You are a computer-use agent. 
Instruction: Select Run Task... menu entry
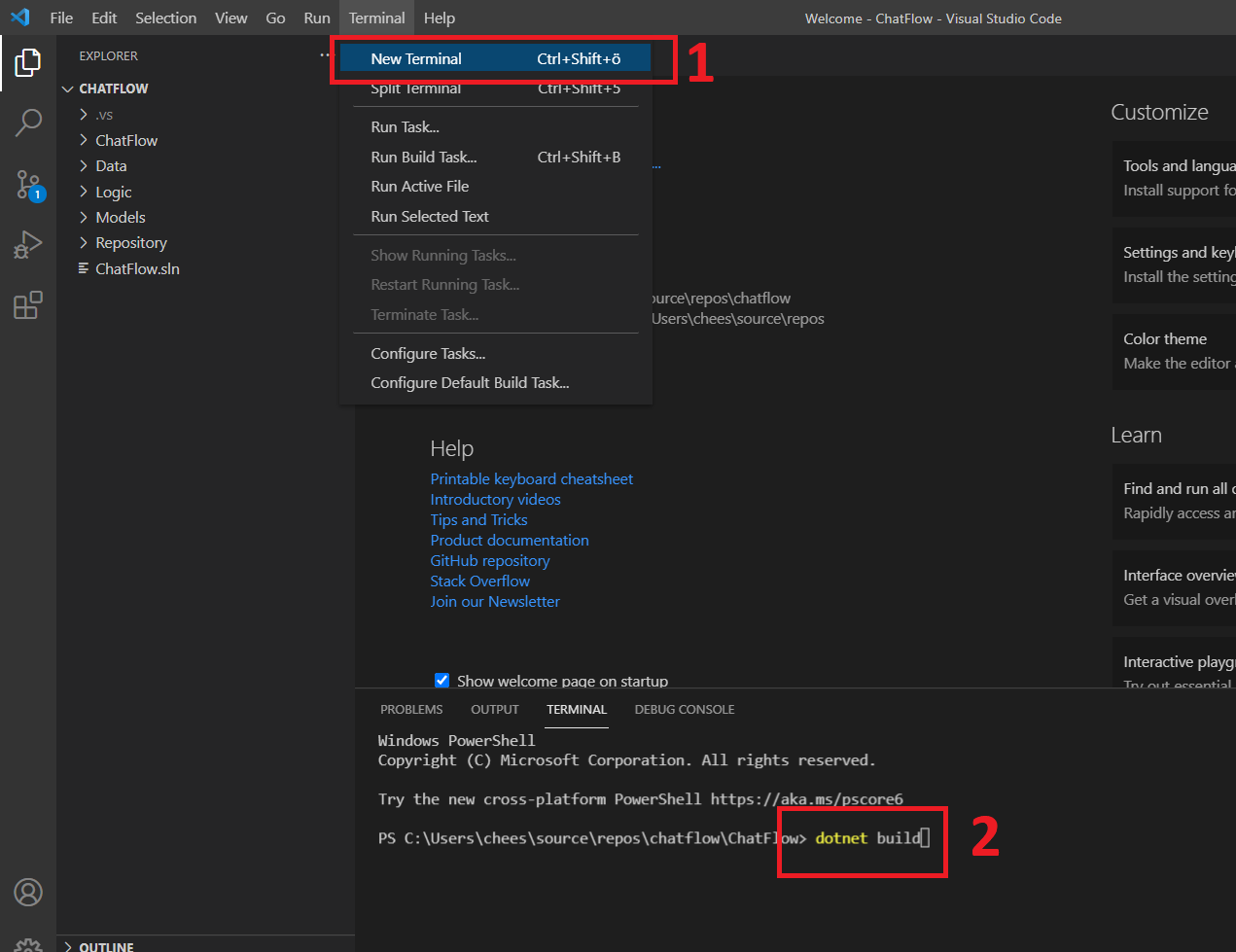point(495,126)
